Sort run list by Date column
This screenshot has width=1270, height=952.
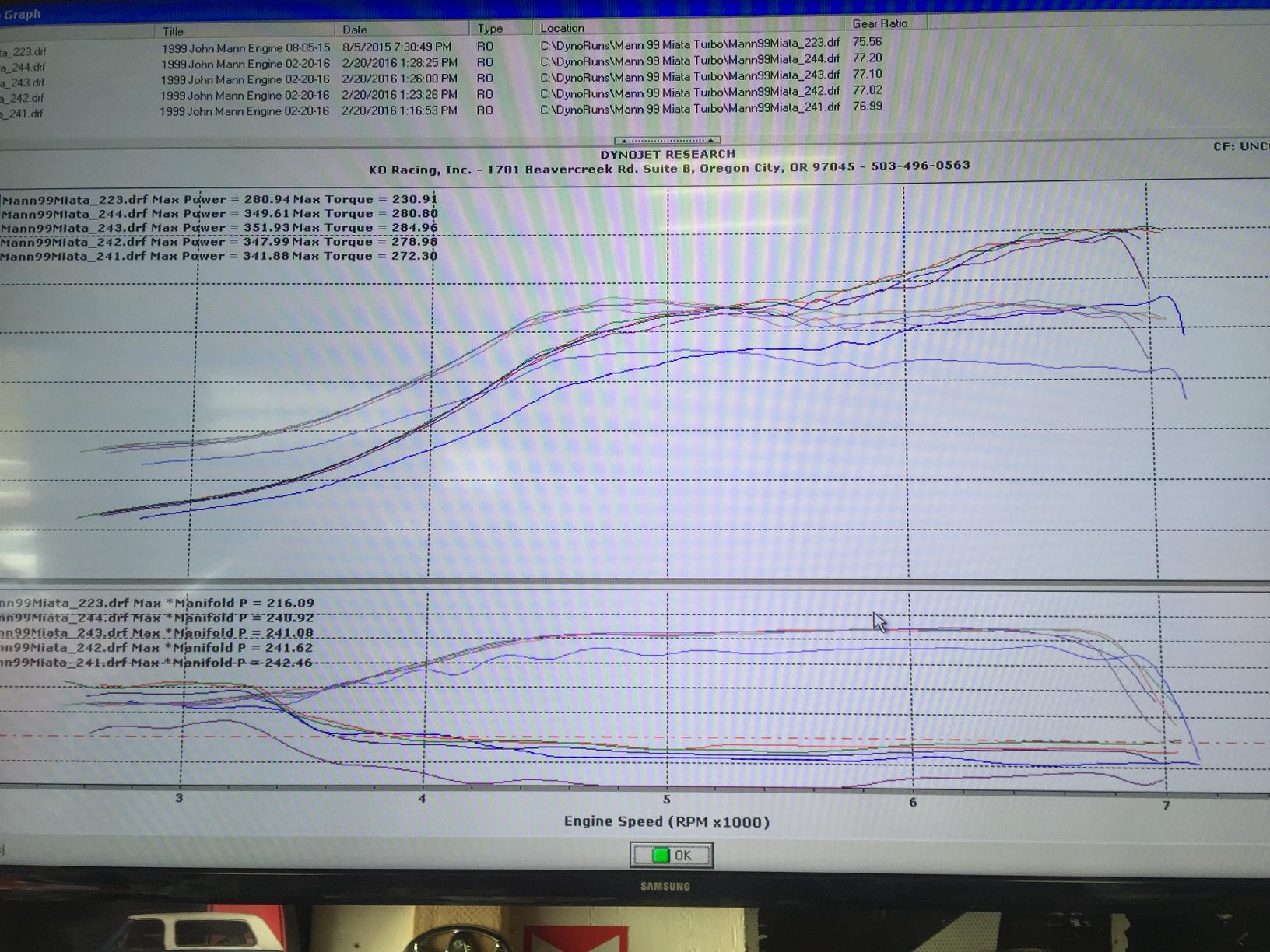click(x=355, y=30)
